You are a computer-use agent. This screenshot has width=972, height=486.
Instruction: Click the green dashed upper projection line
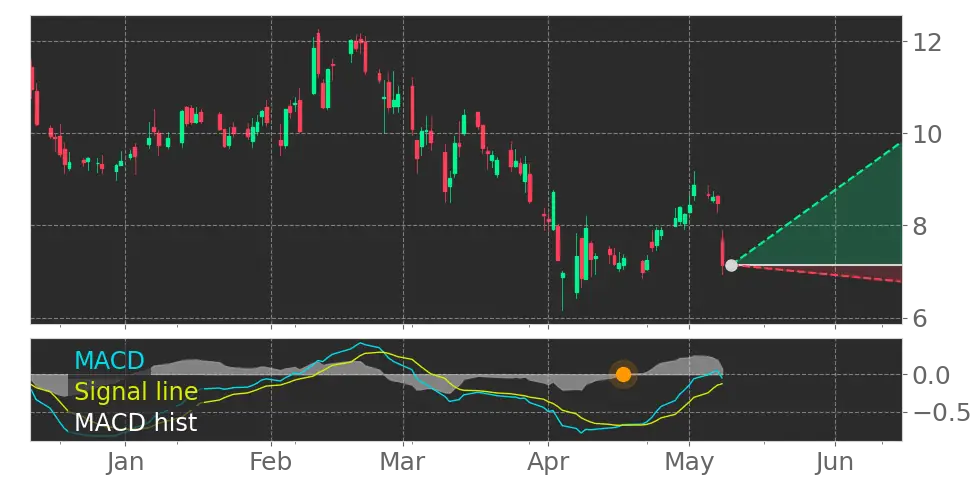click(818, 204)
